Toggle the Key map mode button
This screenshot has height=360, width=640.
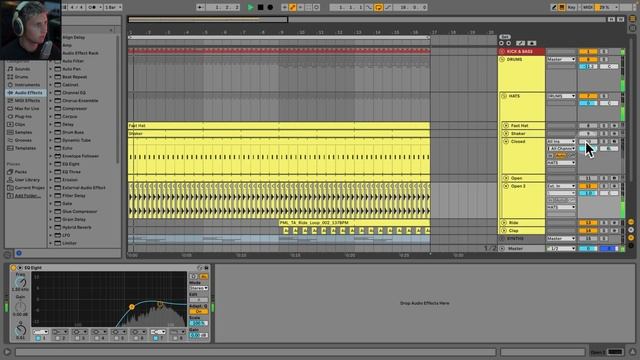pos(571,7)
